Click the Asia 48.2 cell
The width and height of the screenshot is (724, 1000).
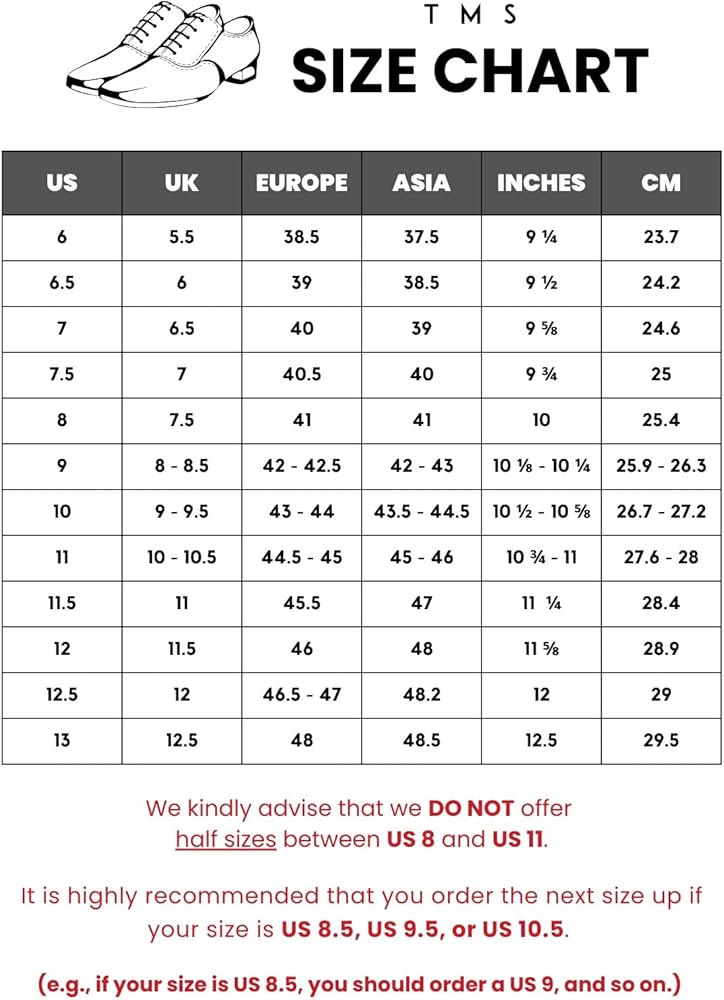click(421, 694)
